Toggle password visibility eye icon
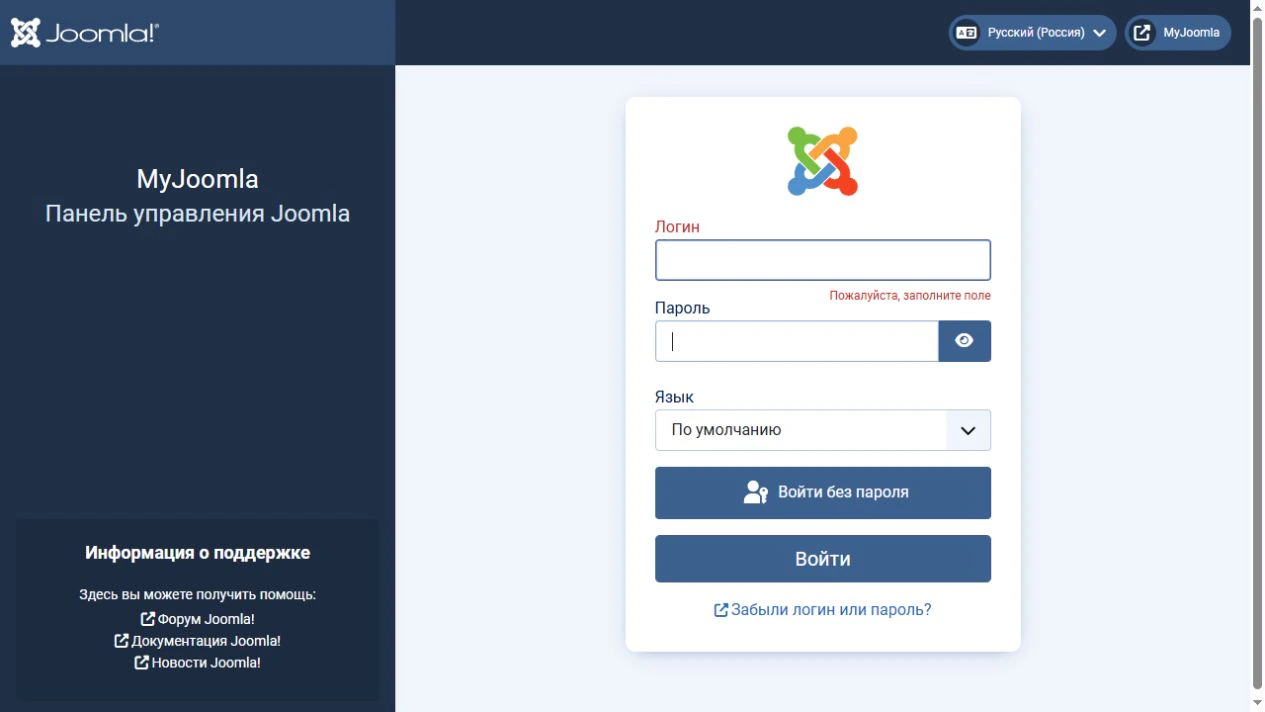This screenshot has width=1265, height=712. [x=964, y=341]
